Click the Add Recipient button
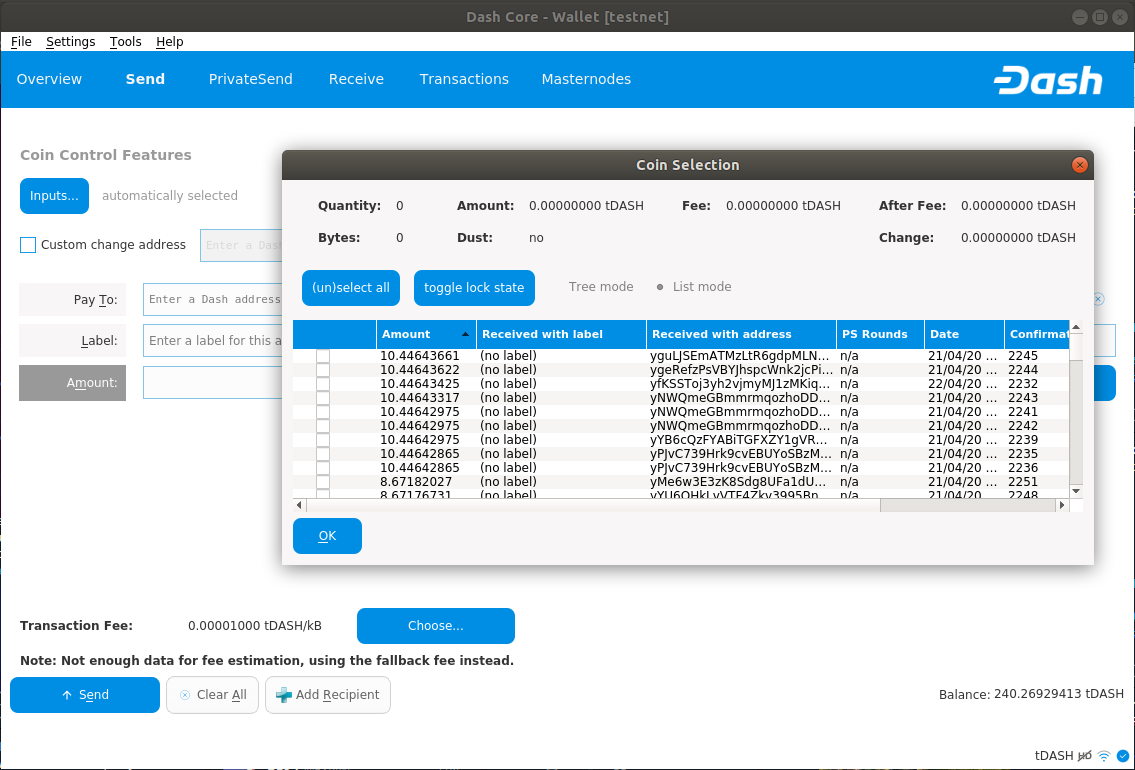Screen dimensions: 1135x770 (x=328, y=695)
